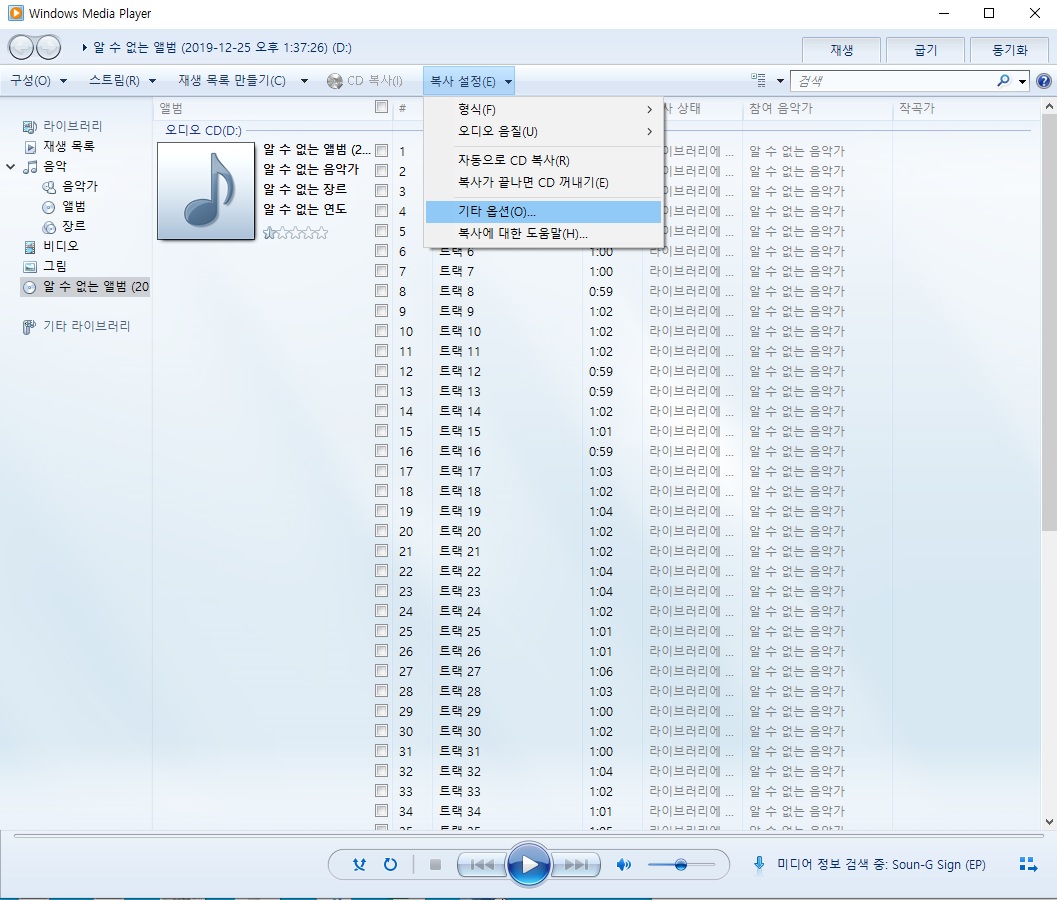Switch to the 굽기 tab
Viewport: 1057px width, 900px height.
926,50
